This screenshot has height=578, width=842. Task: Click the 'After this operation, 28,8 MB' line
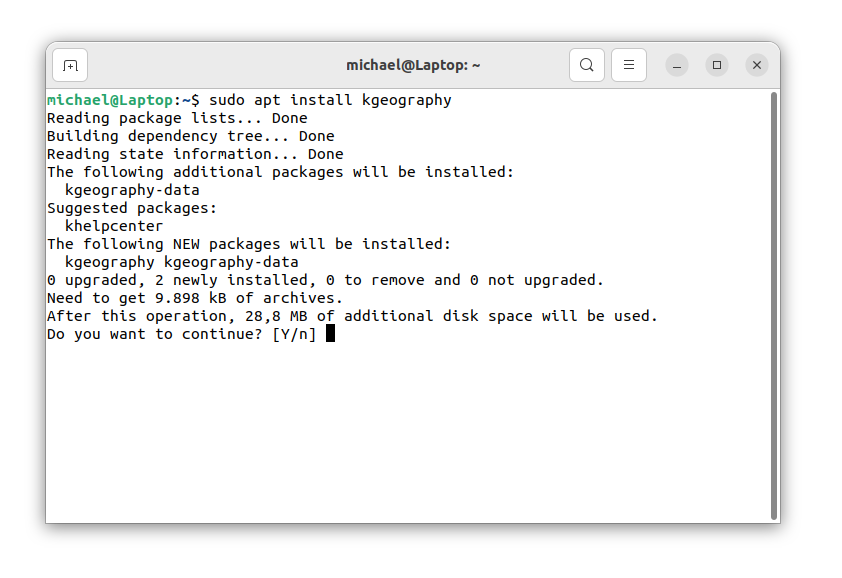click(352, 316)
